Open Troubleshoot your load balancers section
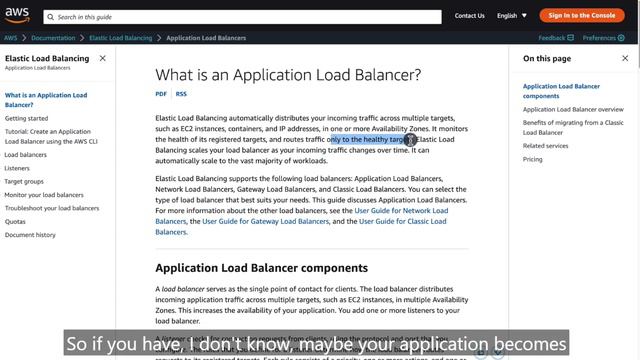The height and width of the screenshot is (360, 640). (x=52, y=208)
